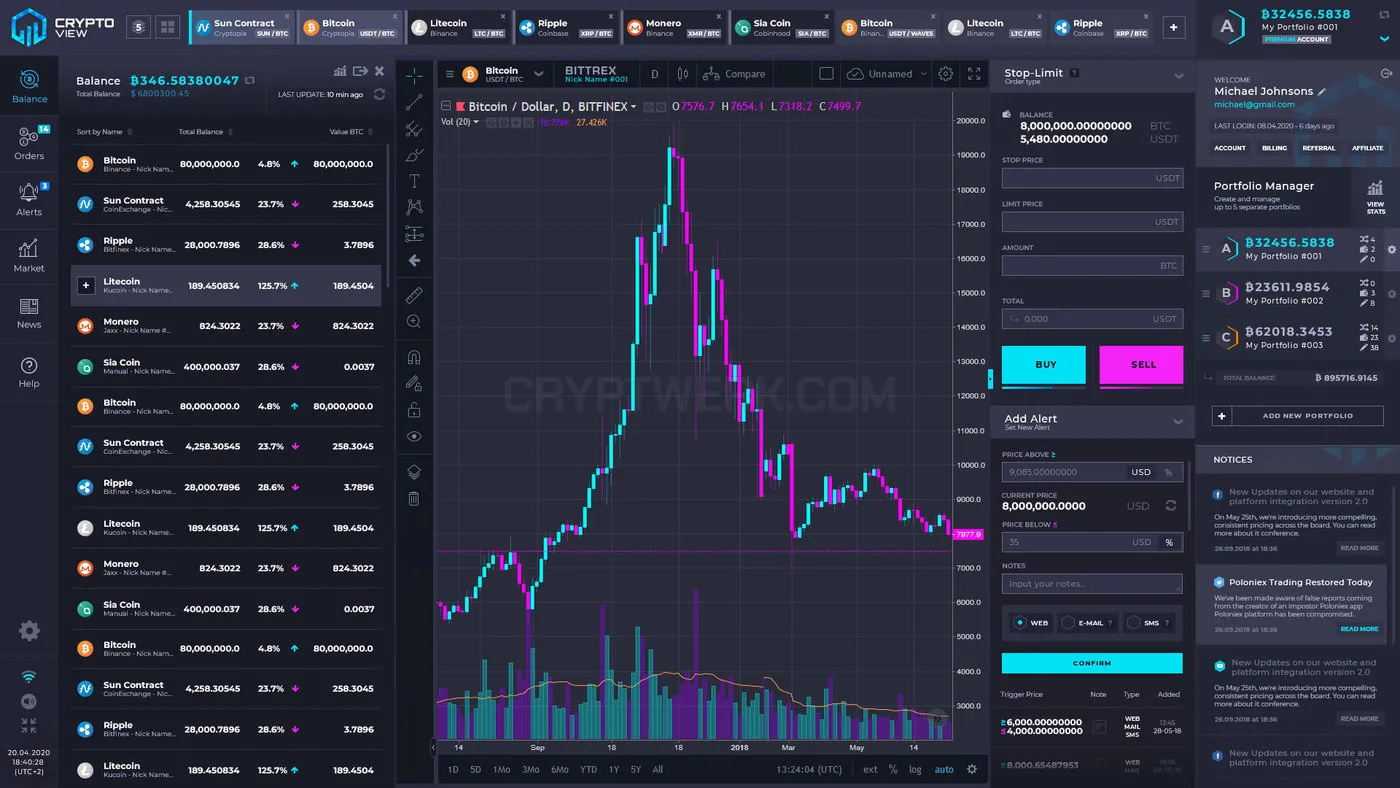
Task: Select the E-MAIL alert notification option
Action: coord(1088,623)
